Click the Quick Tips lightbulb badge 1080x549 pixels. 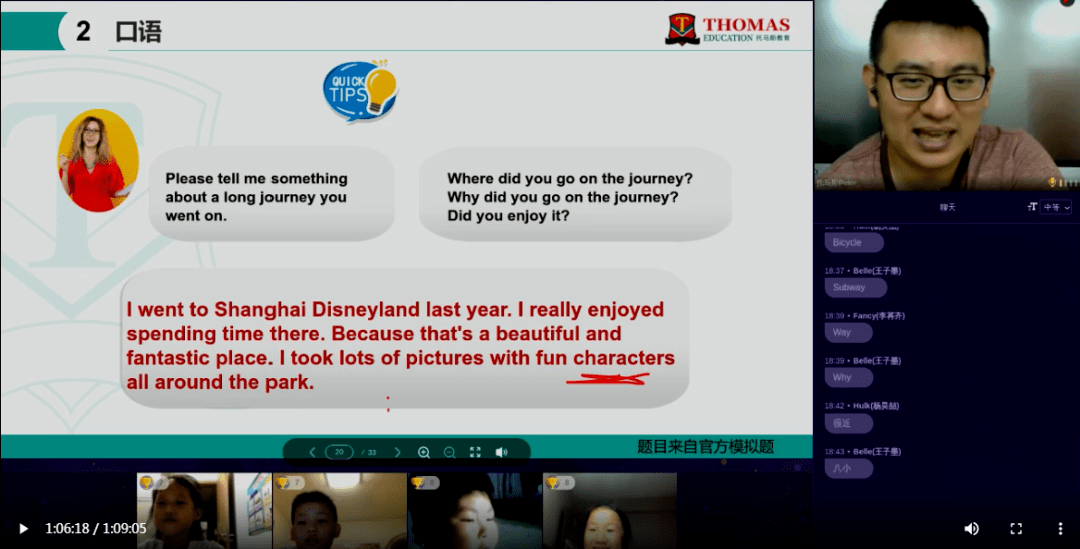point(360,90)
